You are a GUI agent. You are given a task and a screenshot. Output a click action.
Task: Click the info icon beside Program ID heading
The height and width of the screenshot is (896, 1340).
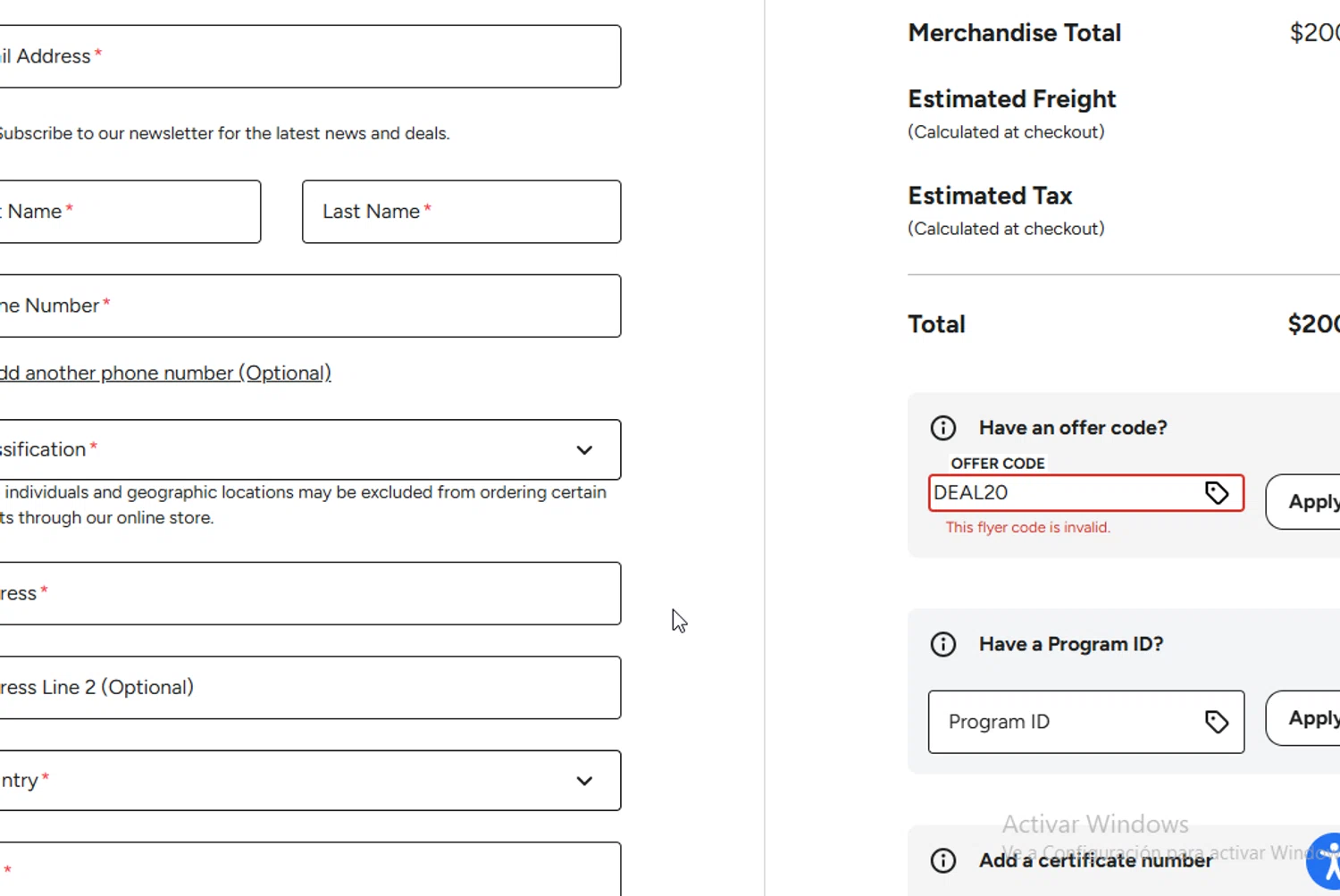tap(943, 644)
